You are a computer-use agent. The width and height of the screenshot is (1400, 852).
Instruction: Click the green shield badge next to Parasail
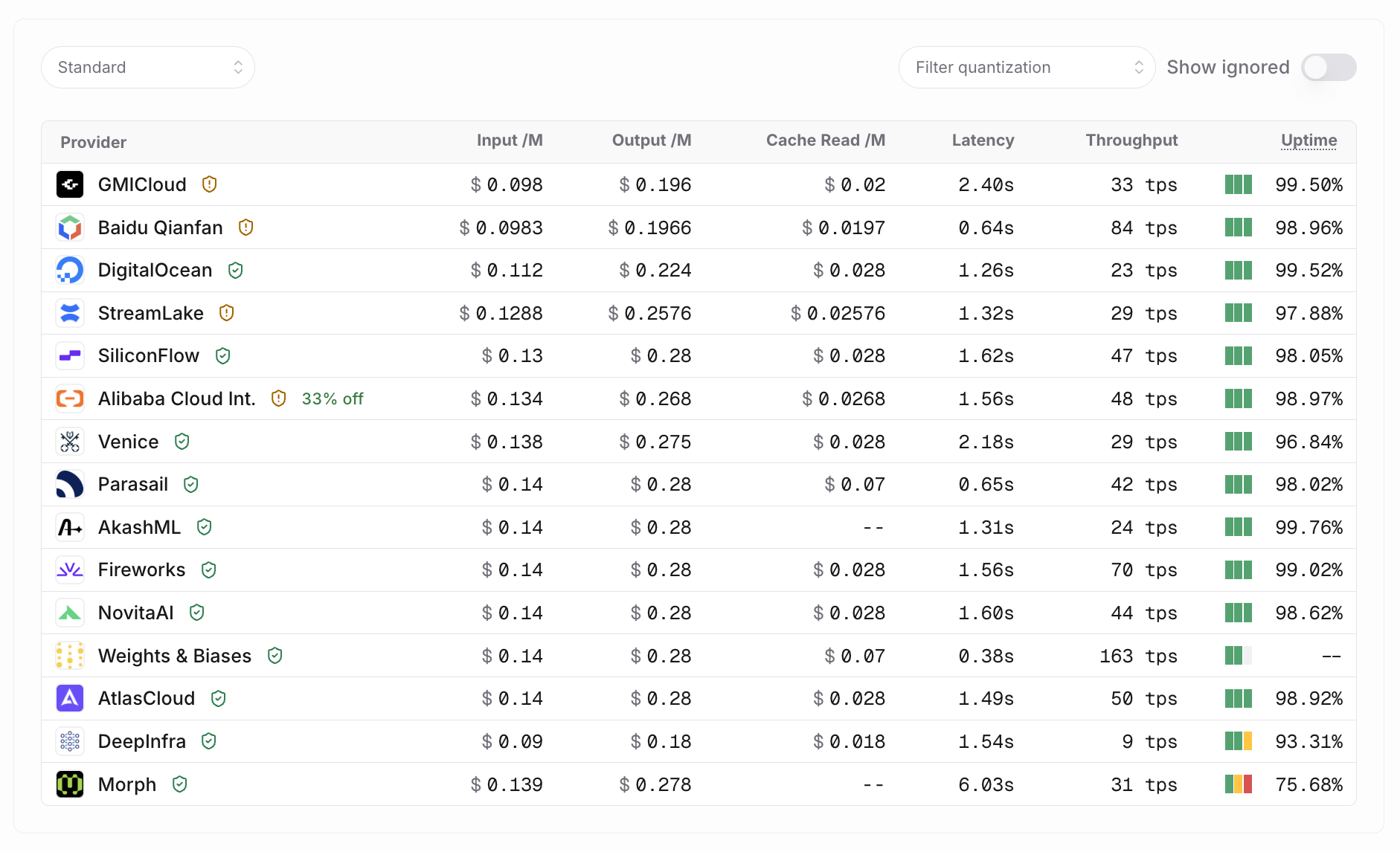[191, 484]
